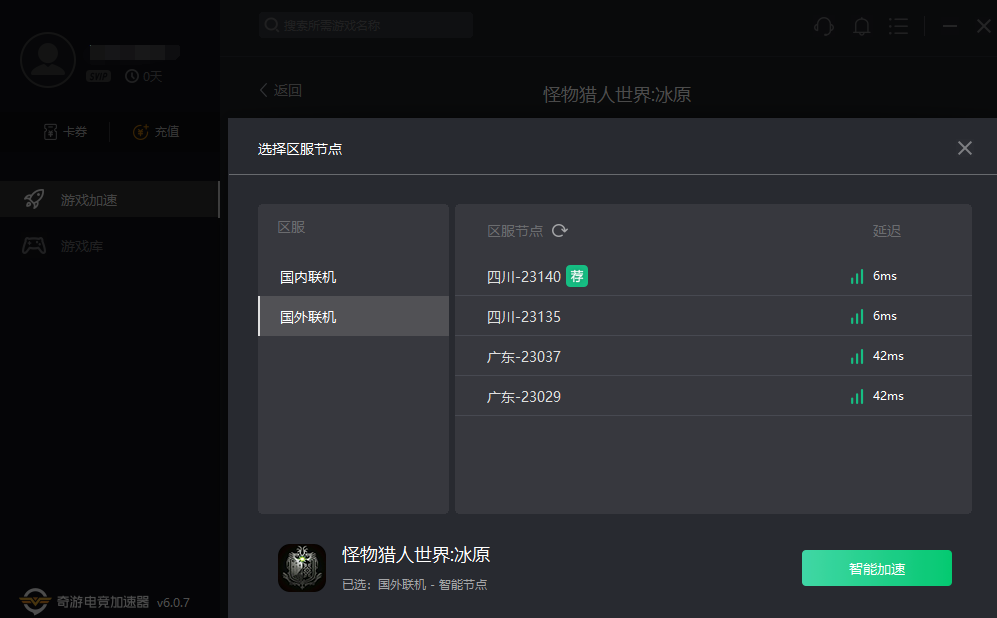997x618 pixels.
Task: Choose node 广东-23029
Action: [713, 396]
